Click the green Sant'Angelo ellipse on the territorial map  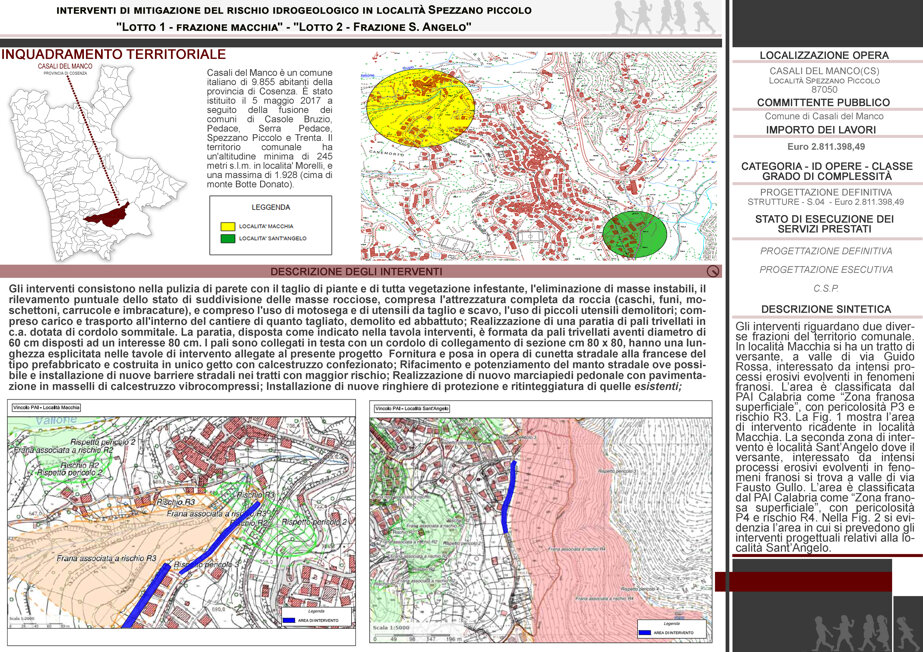coord(635,234)
